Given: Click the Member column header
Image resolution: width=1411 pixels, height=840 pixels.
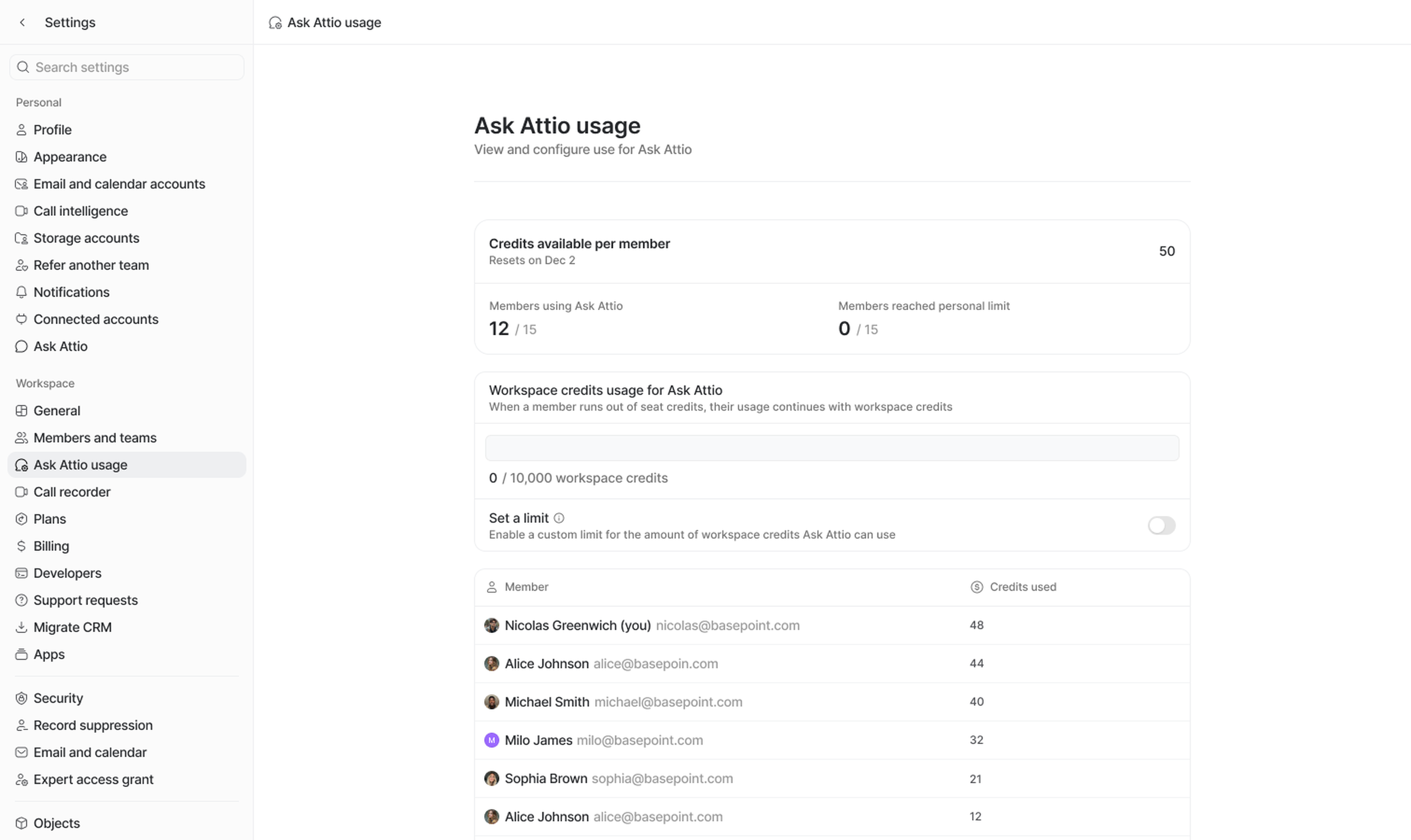Looking at the screenshot, I should coord(526,587).
